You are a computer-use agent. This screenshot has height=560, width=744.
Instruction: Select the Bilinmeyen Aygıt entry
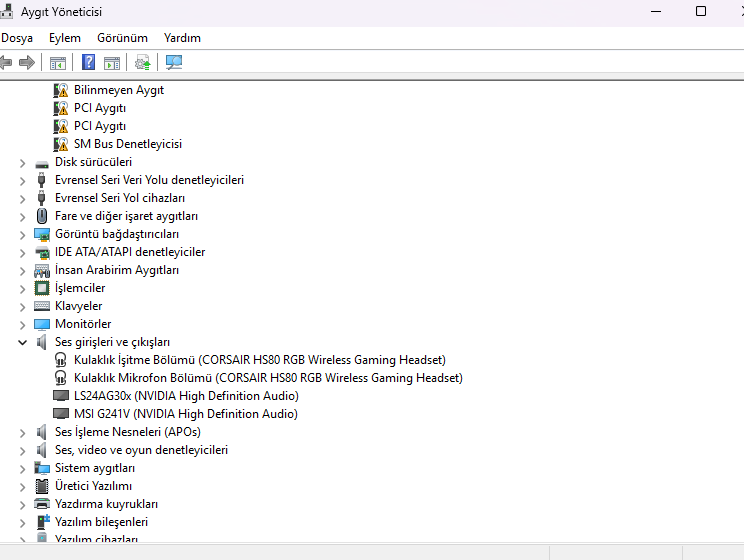click(x=119, y=90)
